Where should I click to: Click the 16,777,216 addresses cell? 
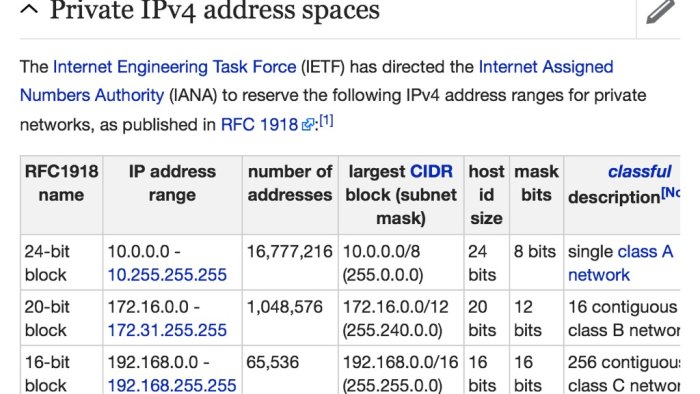(x=290, y=252)
